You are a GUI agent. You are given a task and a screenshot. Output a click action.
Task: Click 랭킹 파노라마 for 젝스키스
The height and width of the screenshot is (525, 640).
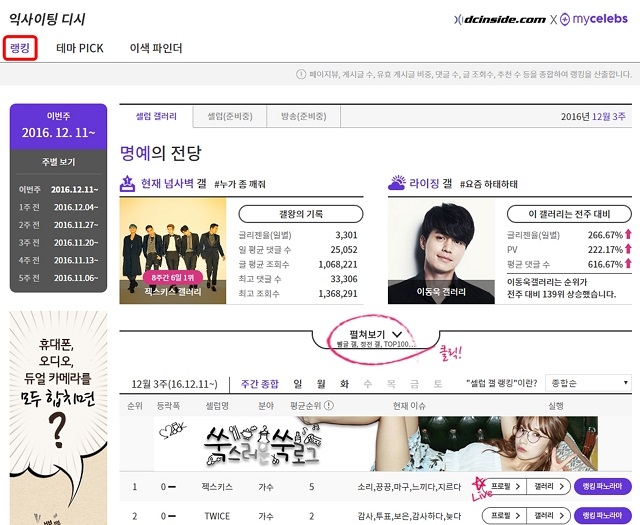point(602,486)
